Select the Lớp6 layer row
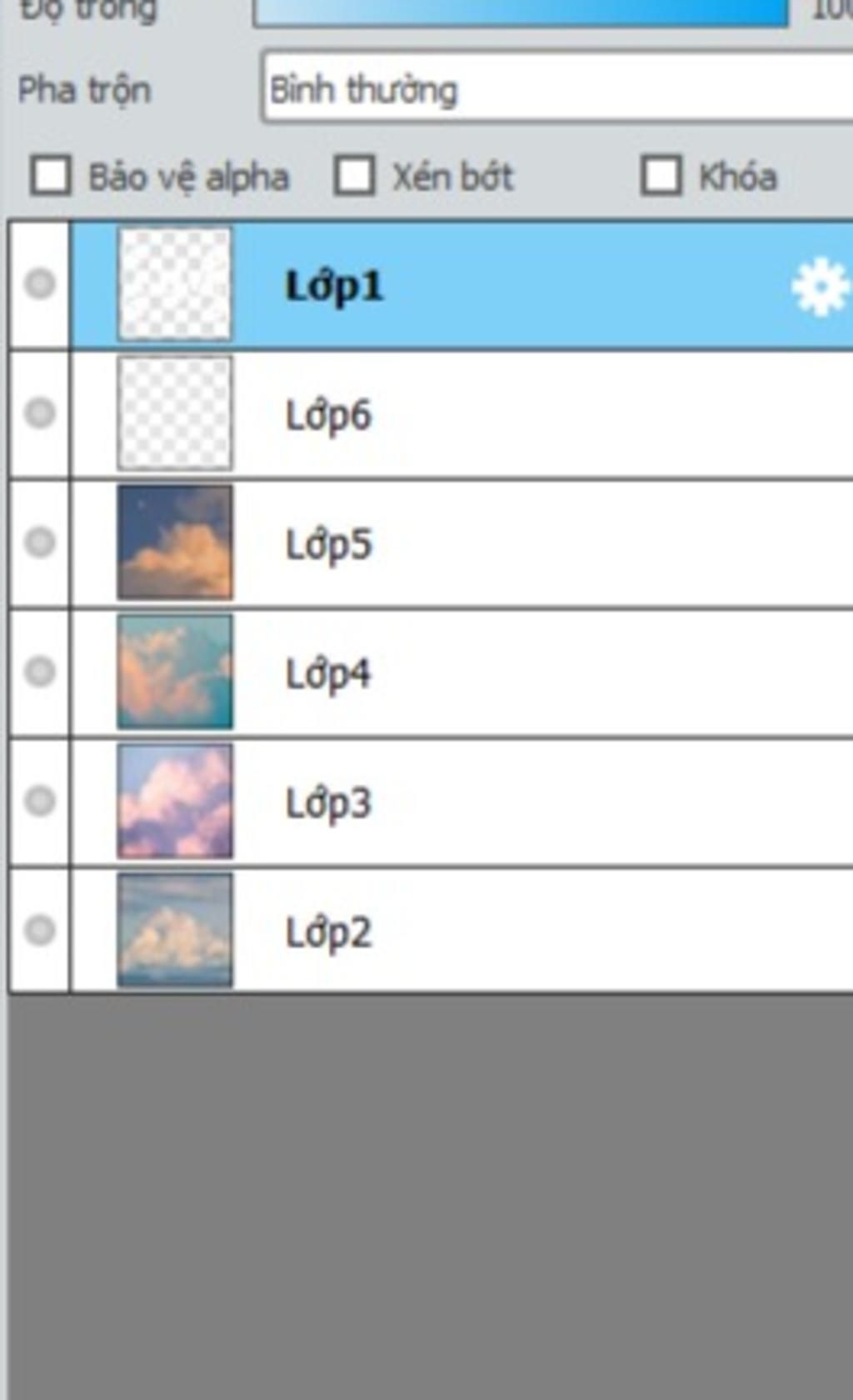Screen dimensions: 853x1400 [462, 414]
